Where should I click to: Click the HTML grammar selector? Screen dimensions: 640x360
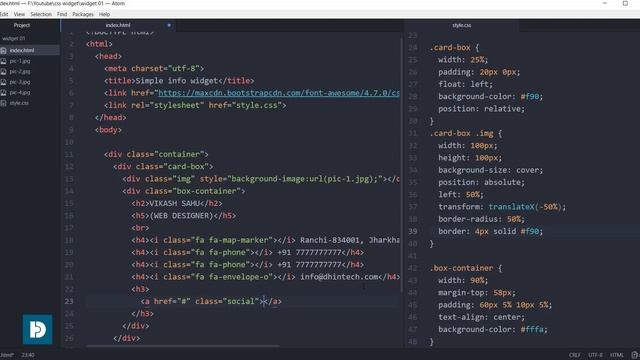coord(616,355)
